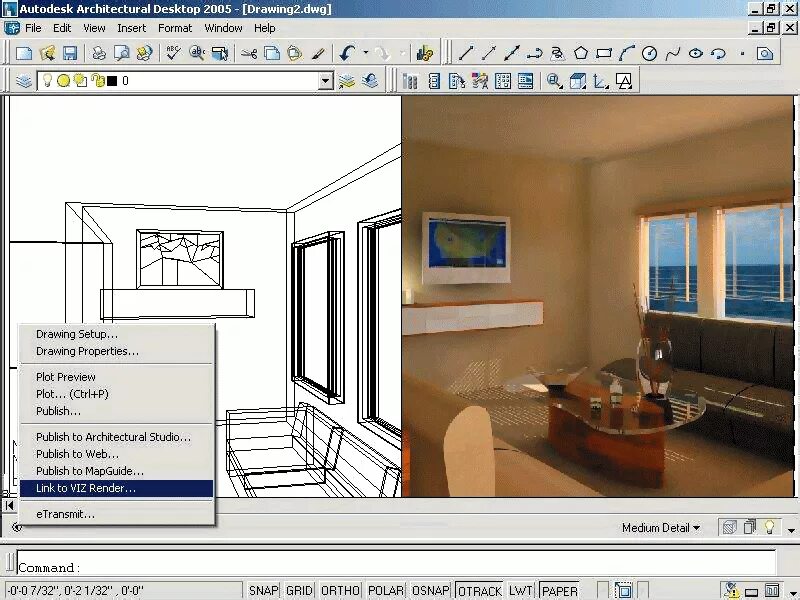Screen dimensions: 800x600
Task: Open the File menu
Action: click(x=33, y=28)
